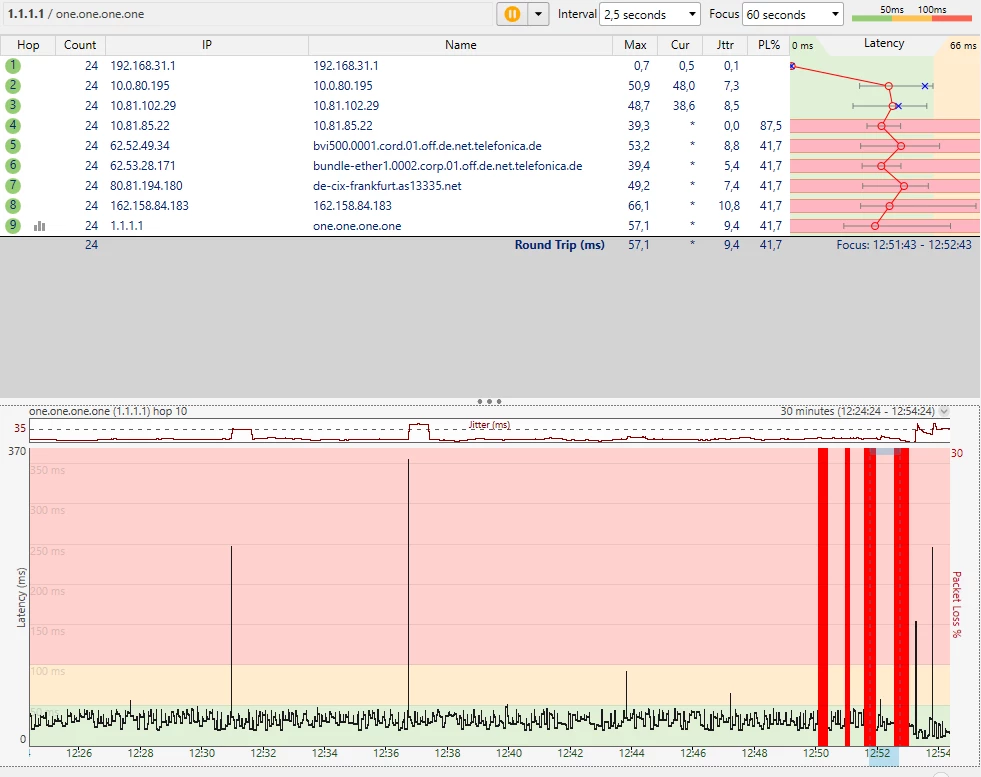The width and height of the screenshot is (981, 777).
Task: Click the Round Trip (ms) summary label
Action: tap(559, 245)
